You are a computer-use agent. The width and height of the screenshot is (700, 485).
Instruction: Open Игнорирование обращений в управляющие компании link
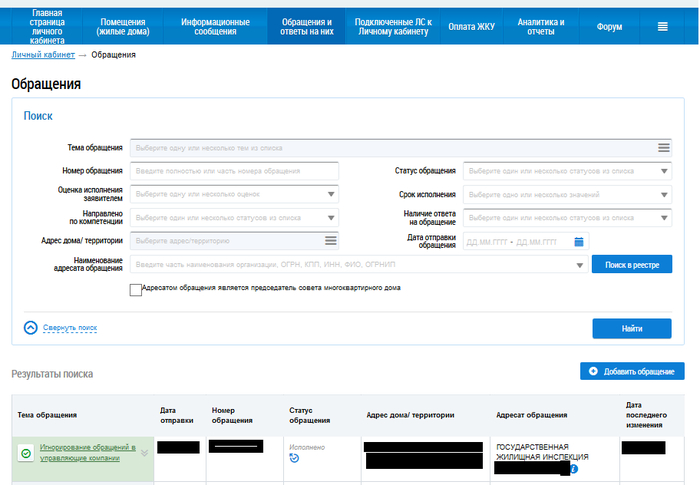tap(88, 453)
